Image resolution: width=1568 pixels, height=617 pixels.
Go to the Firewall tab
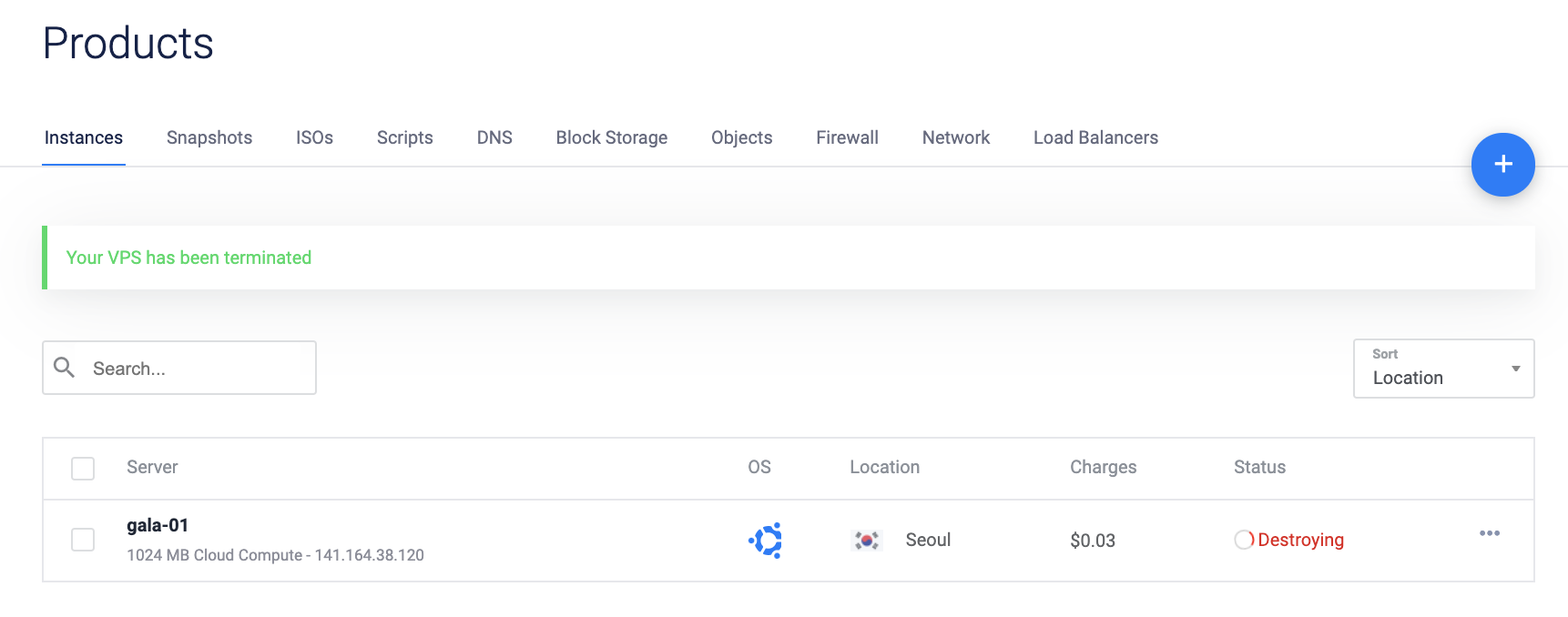tap(847, 137)
